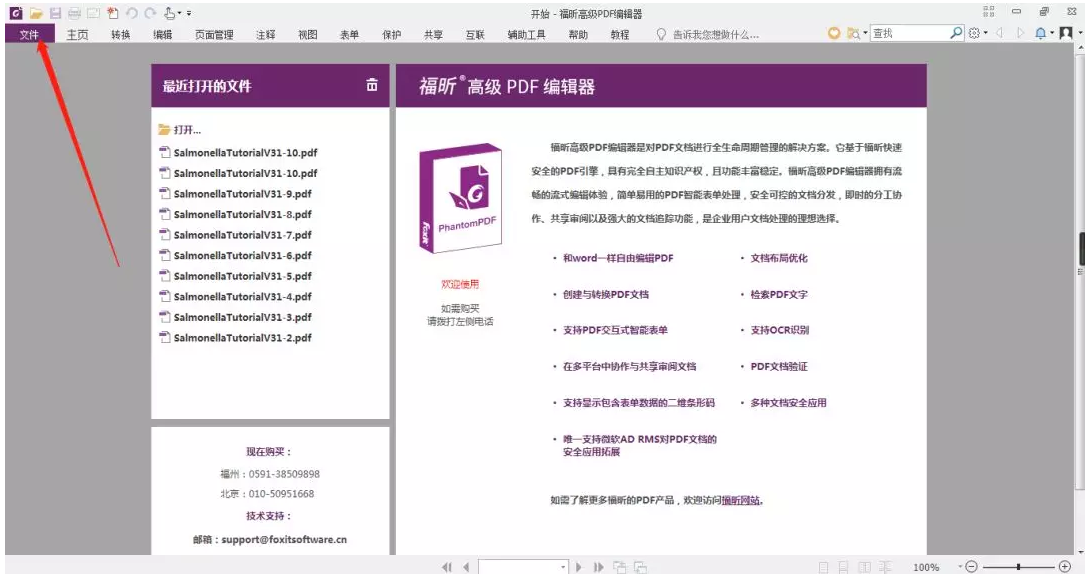The width and height of the screenshot is (1089, 580).
Task: Enable facing pages view mode in status bar
Action: pos(865,567)
